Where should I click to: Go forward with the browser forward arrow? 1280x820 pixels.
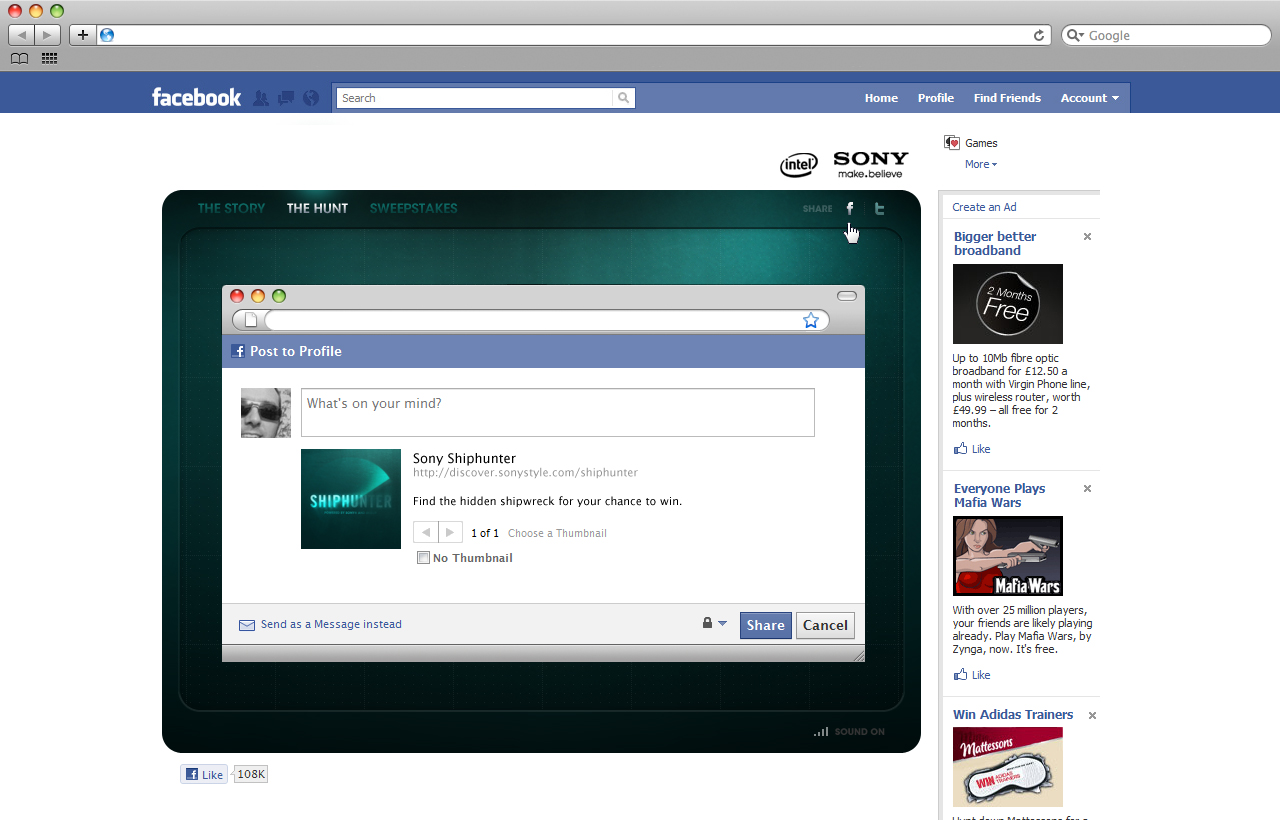(48, 35)
